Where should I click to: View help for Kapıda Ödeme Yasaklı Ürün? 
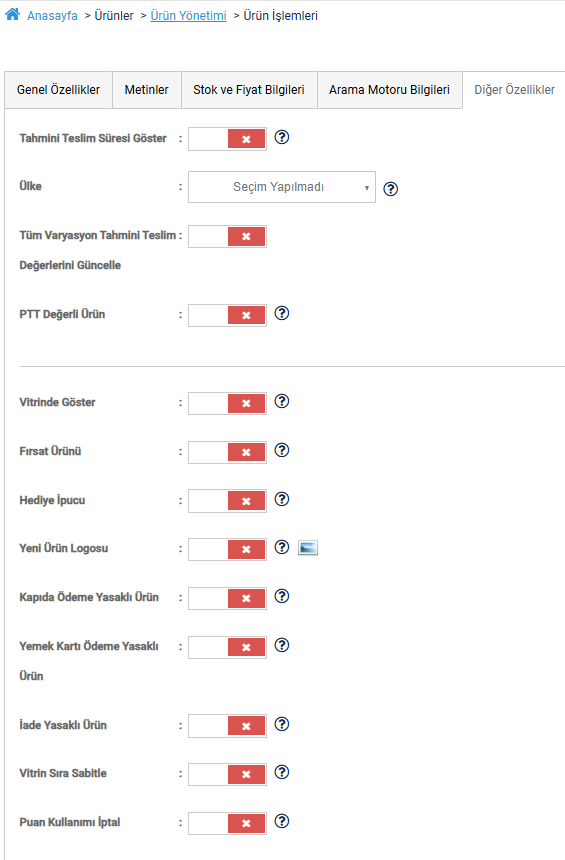tap(282, 596)
